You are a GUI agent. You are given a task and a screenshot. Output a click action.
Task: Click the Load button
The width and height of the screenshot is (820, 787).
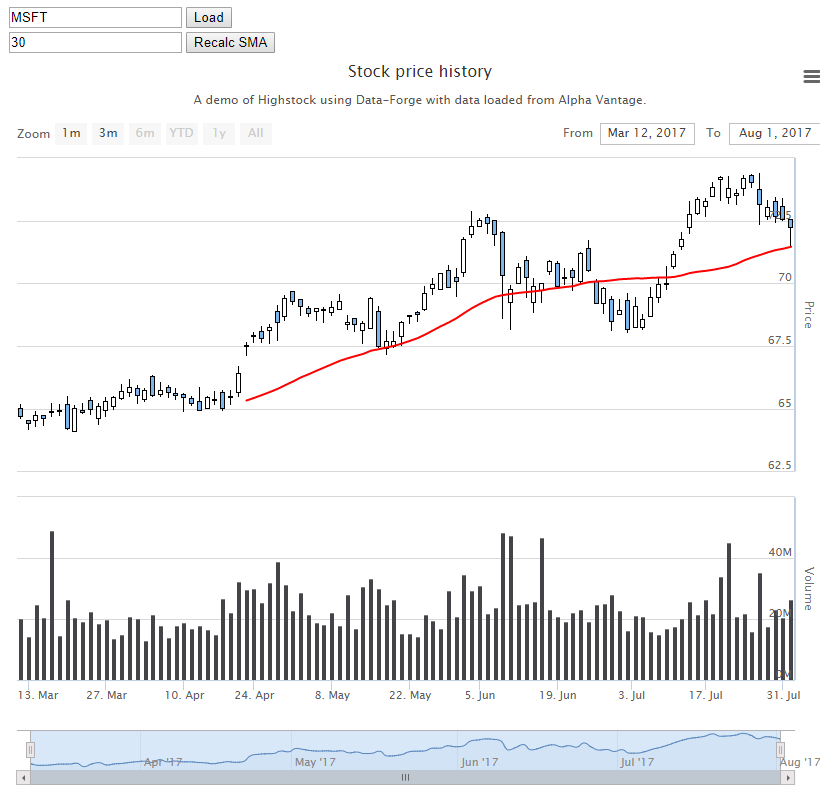pos(209,17)
